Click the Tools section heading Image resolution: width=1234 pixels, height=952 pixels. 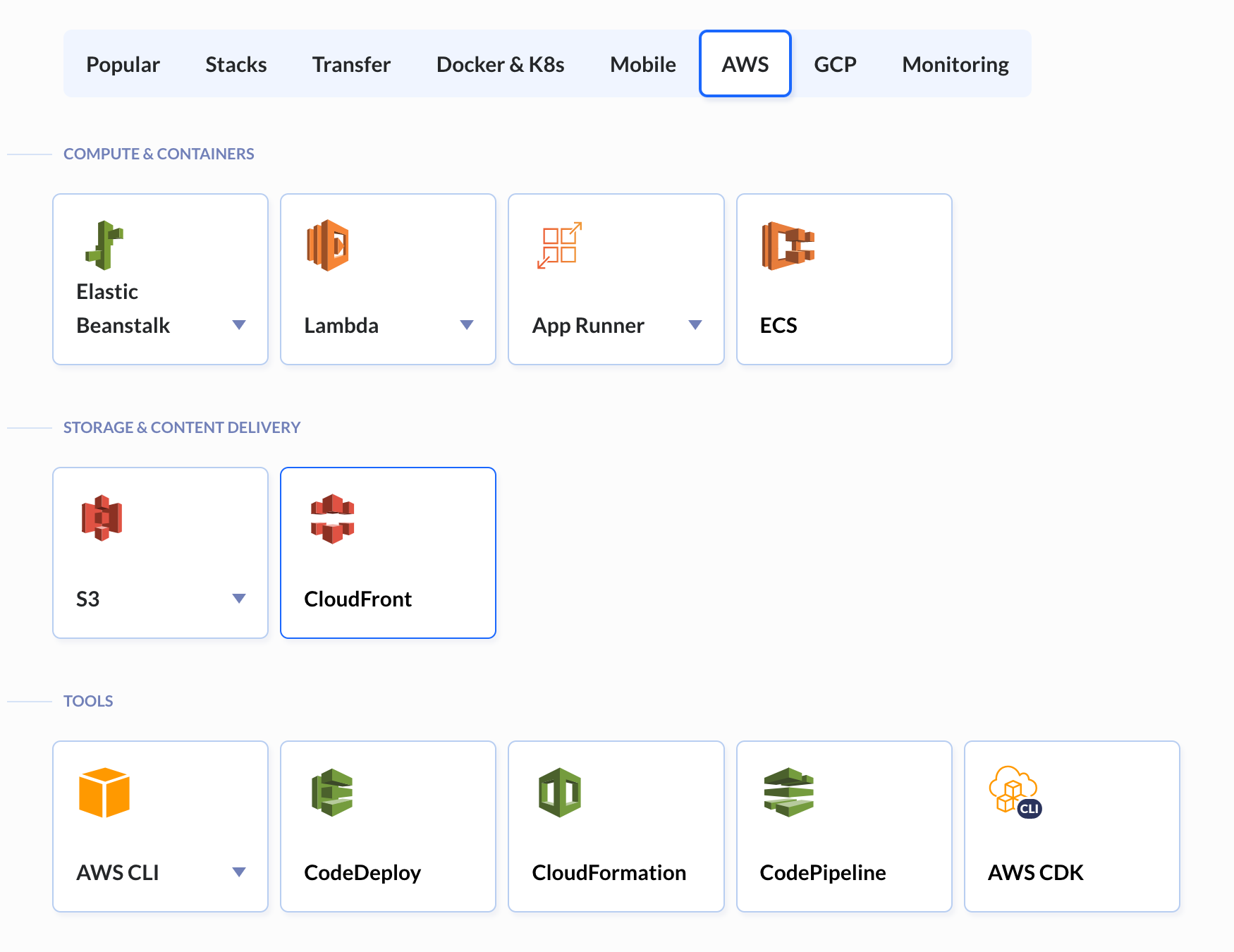tap(88, 701)
